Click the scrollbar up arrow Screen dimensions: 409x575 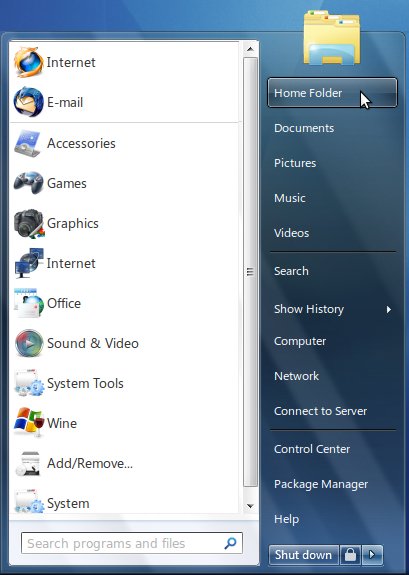click(250, 49)
